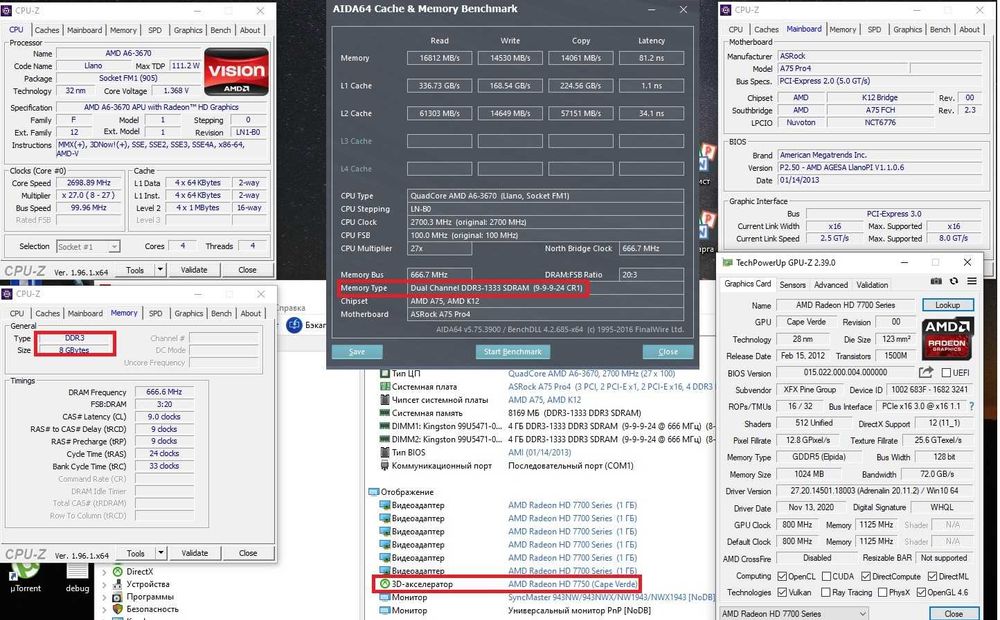
Task: Open the Tools dropdown arrow in CPU-Z Memory window
Action: point(161,553)
